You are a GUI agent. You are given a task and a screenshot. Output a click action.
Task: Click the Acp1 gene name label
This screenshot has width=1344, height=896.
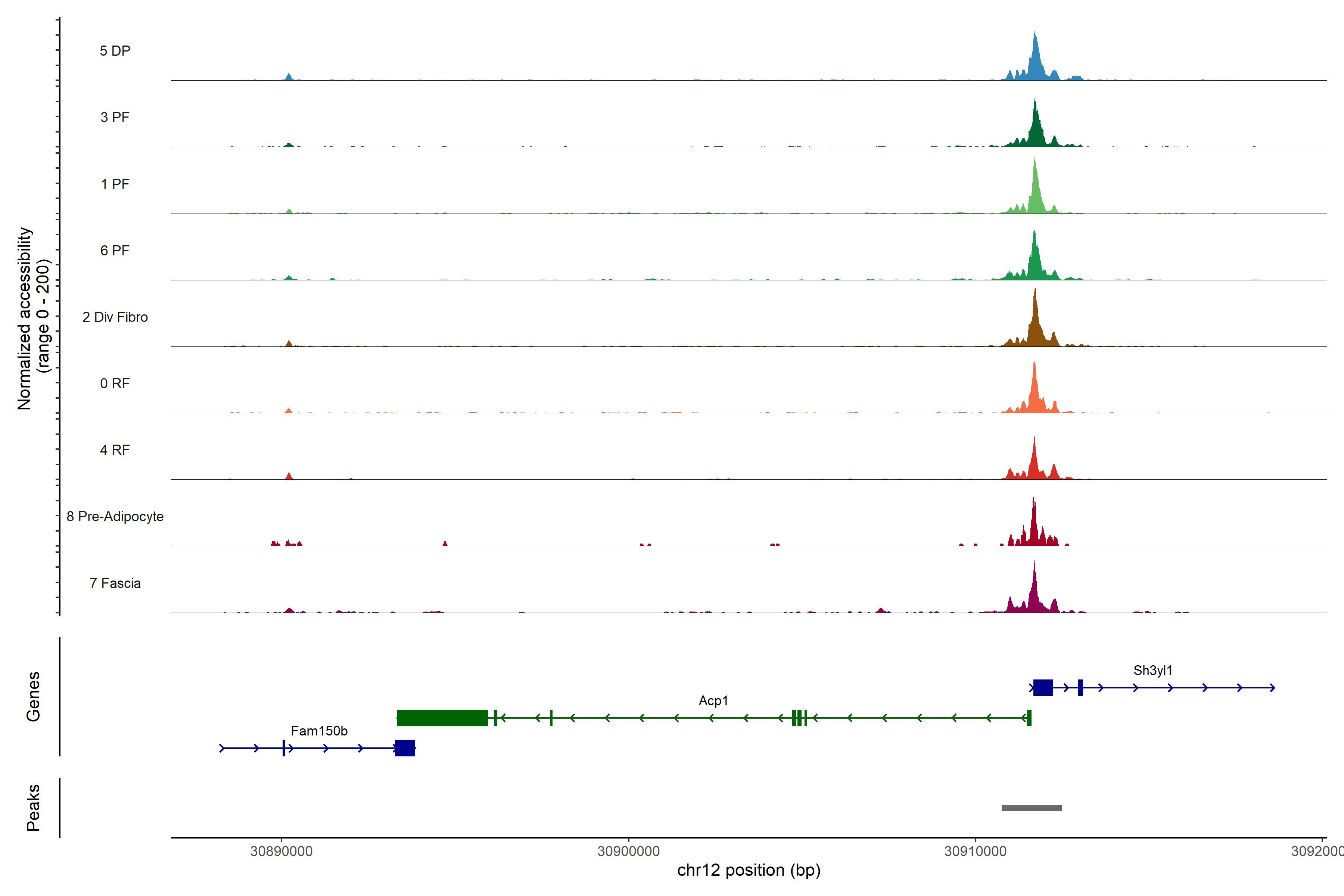713,700
